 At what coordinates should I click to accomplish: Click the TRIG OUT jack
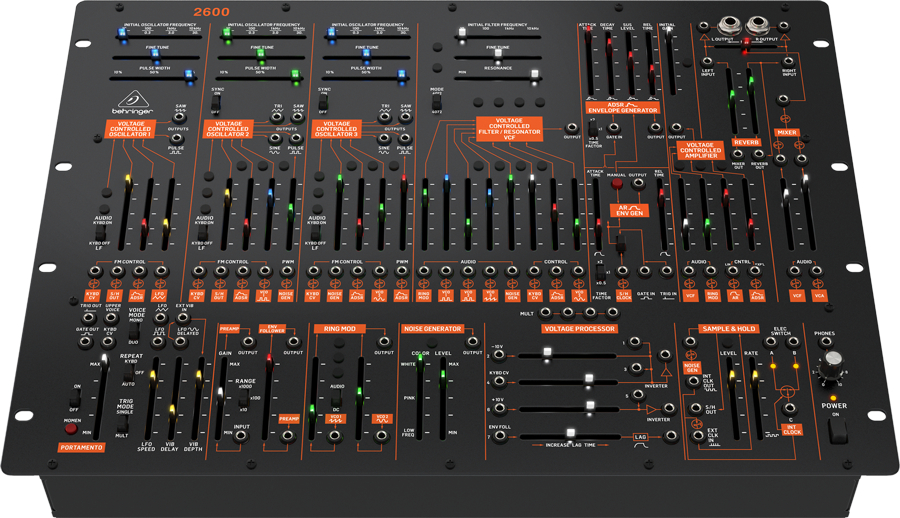[89, 316]
